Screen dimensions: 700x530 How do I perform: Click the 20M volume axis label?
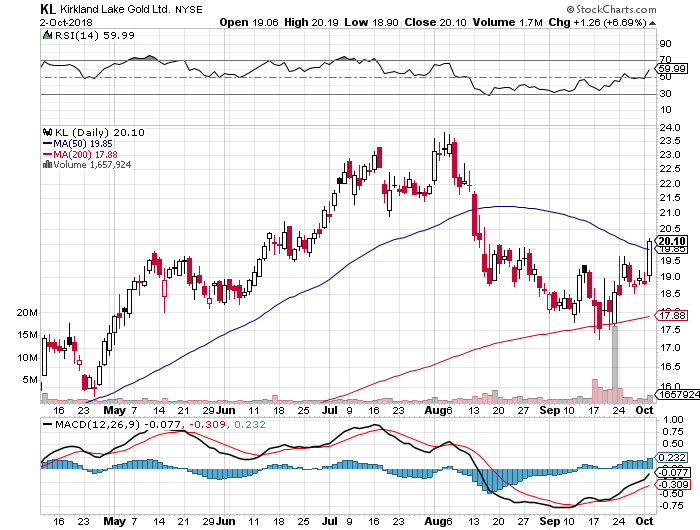(x=27, y=313)
